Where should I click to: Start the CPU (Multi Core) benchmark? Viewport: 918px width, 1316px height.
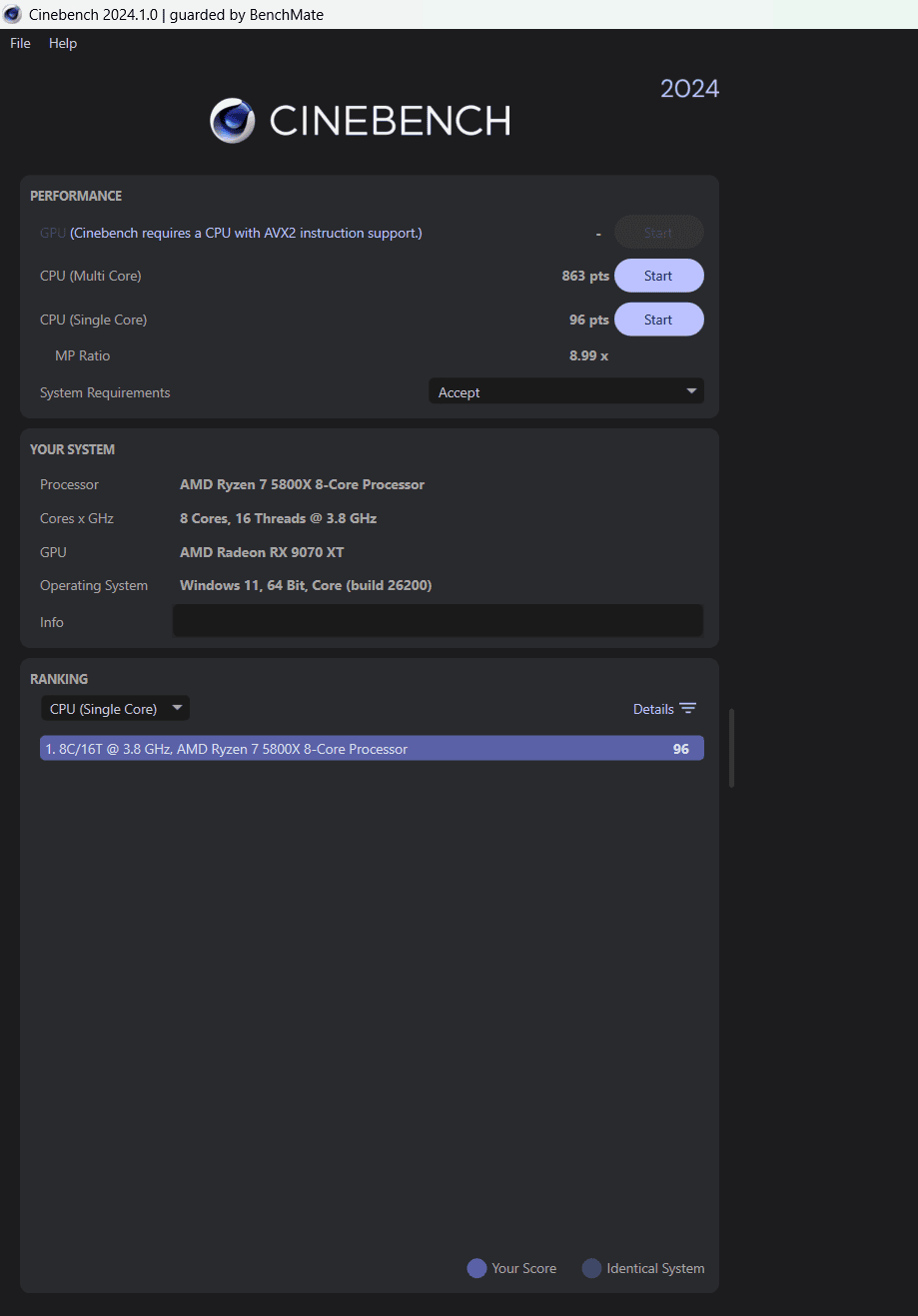[658, 276]
